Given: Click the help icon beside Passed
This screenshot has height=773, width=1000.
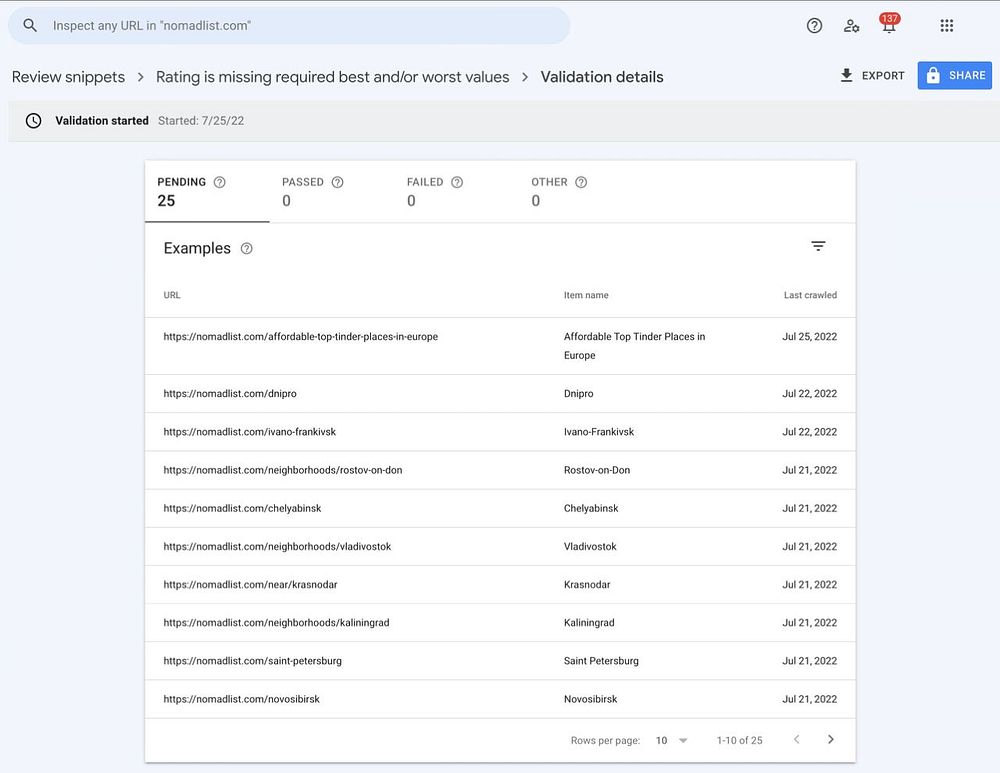Looking at the screenshot, I should tap(338, 182).
